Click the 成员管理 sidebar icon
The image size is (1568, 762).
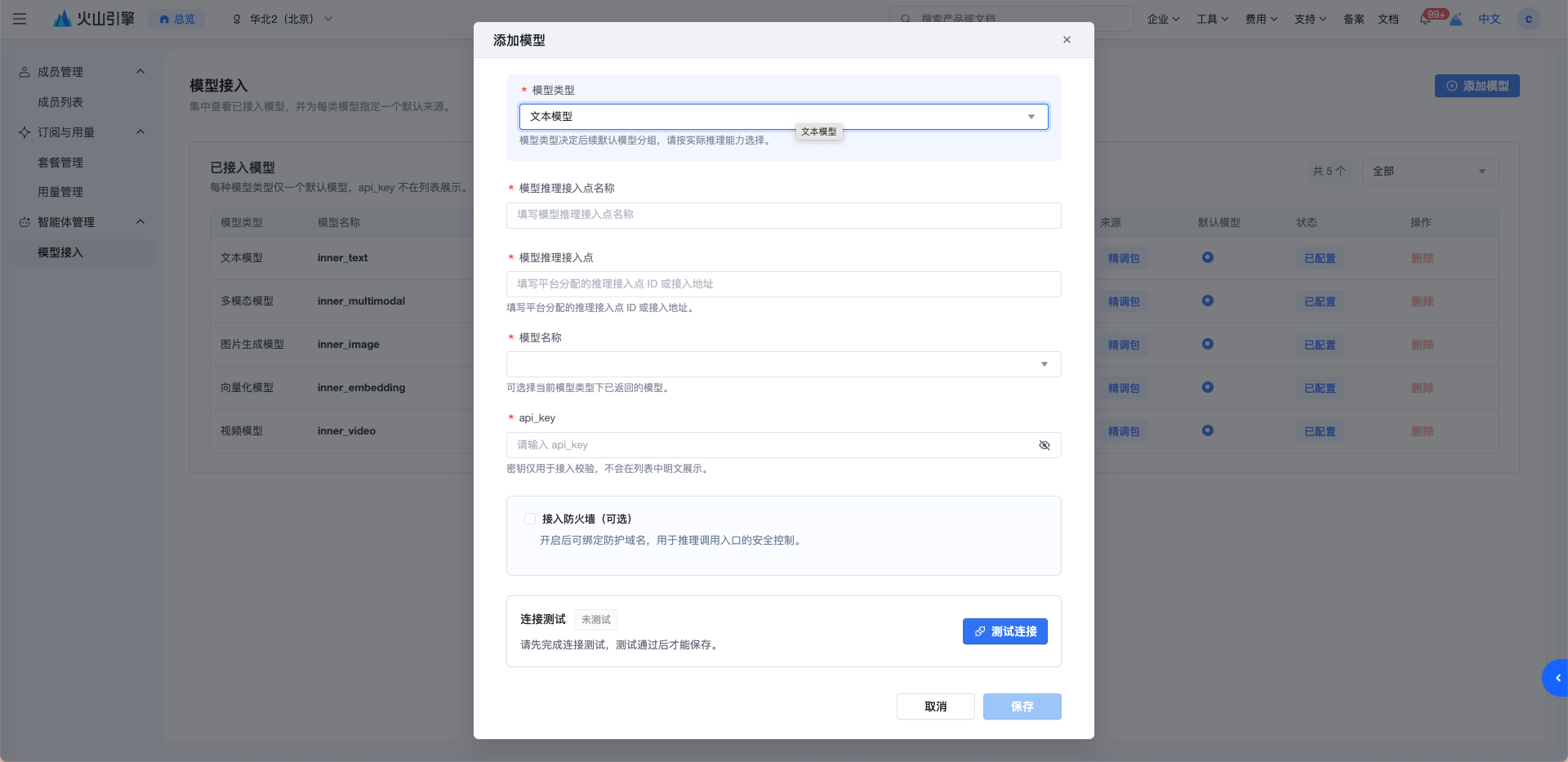24,72
